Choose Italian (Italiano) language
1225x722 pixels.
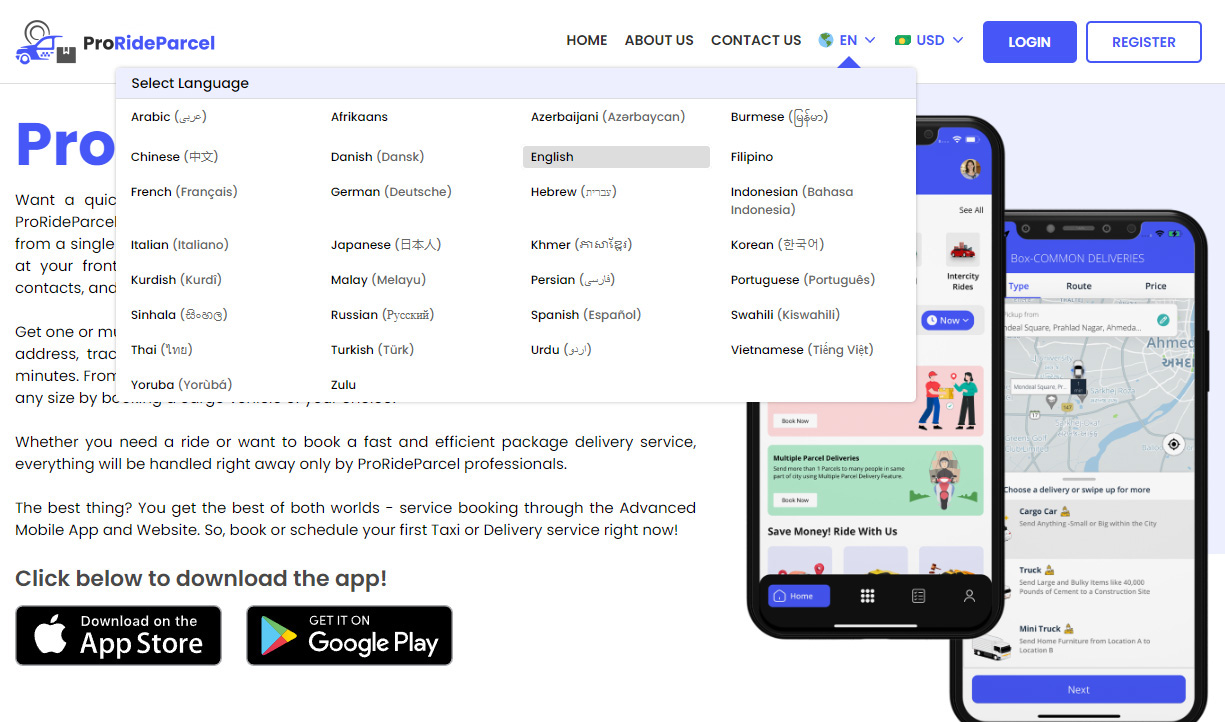click(180, 245)
